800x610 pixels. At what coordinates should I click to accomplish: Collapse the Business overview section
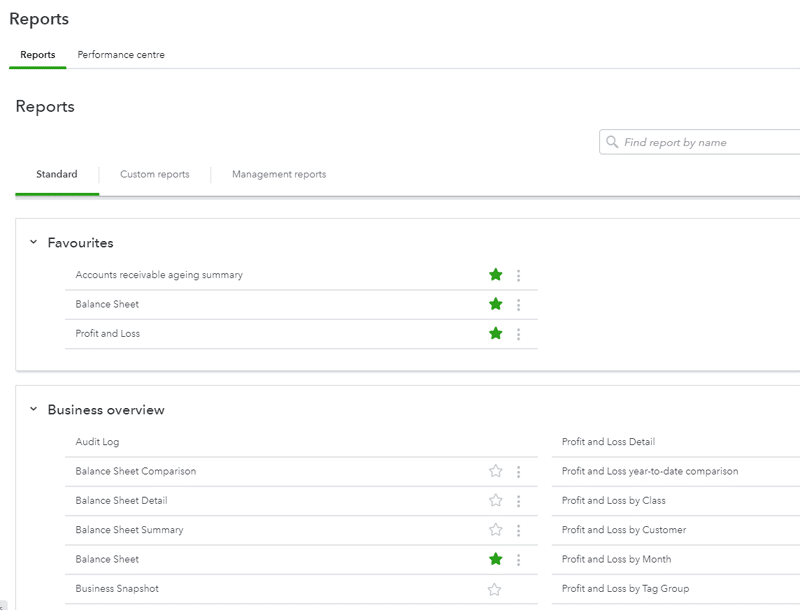point(33,409)
